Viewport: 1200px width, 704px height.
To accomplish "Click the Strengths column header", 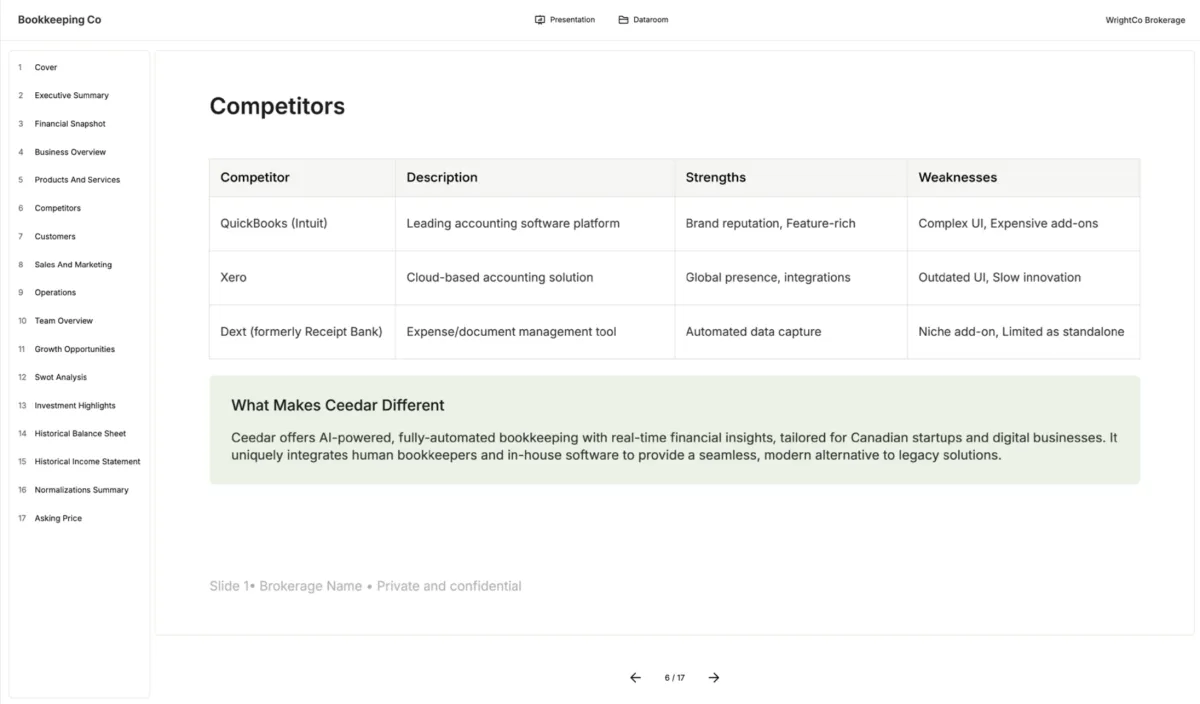I will pyautogui.click(x=791, y=177).
